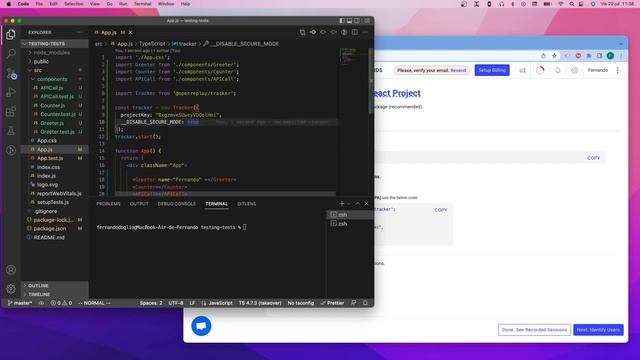Toggle the side panel icon in browser toolbar

coord(600,56)
